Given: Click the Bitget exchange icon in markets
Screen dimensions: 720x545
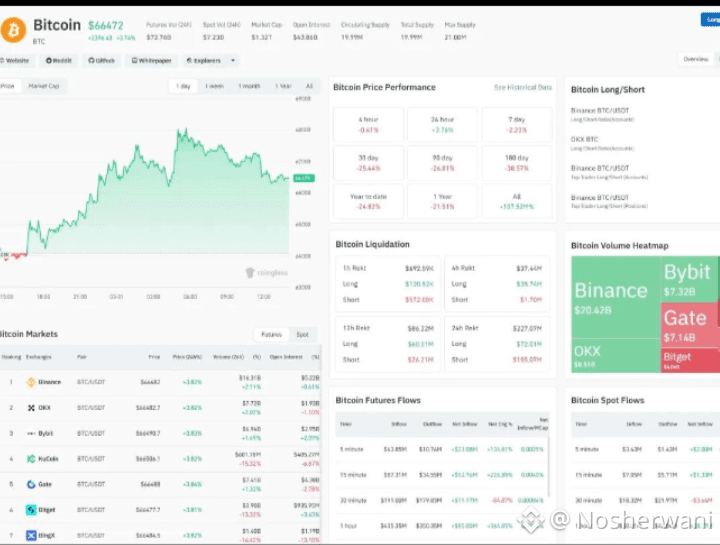Looking at the screenshot, I should click(31, 510).
